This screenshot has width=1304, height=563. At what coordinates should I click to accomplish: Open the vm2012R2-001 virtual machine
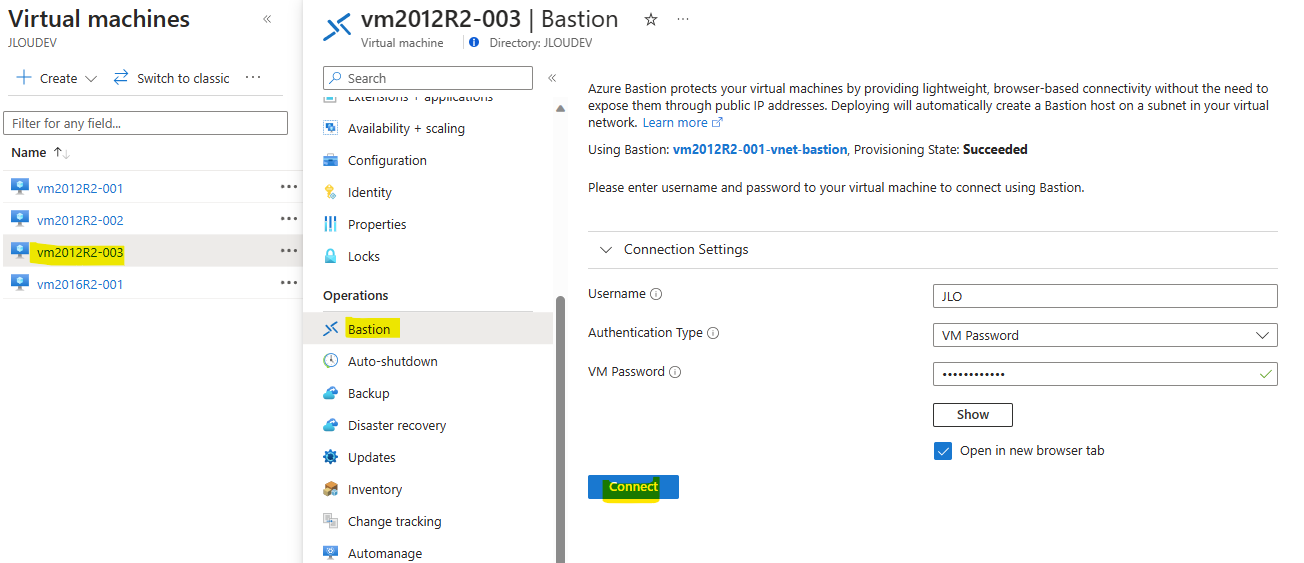click(x=80, y=188)
